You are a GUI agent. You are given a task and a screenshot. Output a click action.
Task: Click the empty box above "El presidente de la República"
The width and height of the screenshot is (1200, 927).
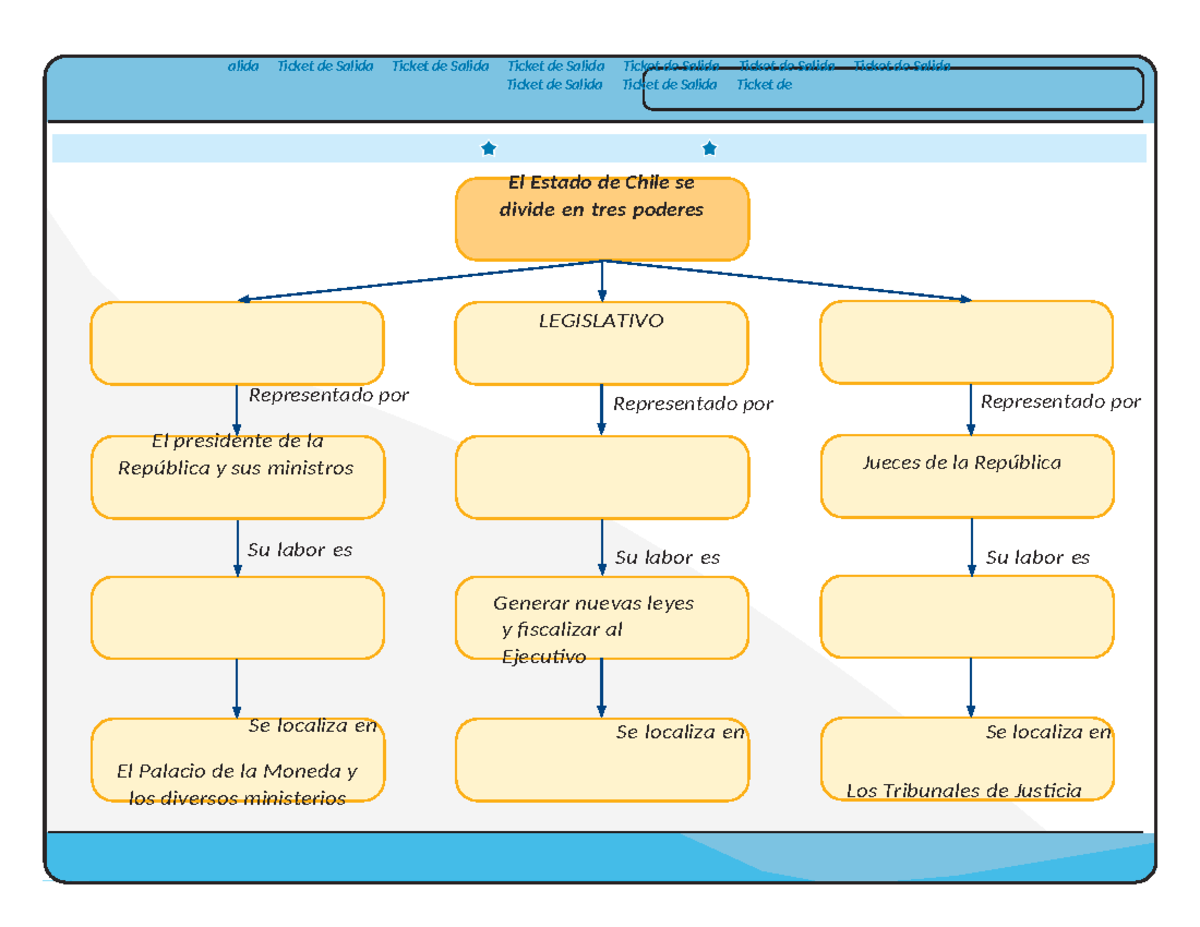coord(237,343)
